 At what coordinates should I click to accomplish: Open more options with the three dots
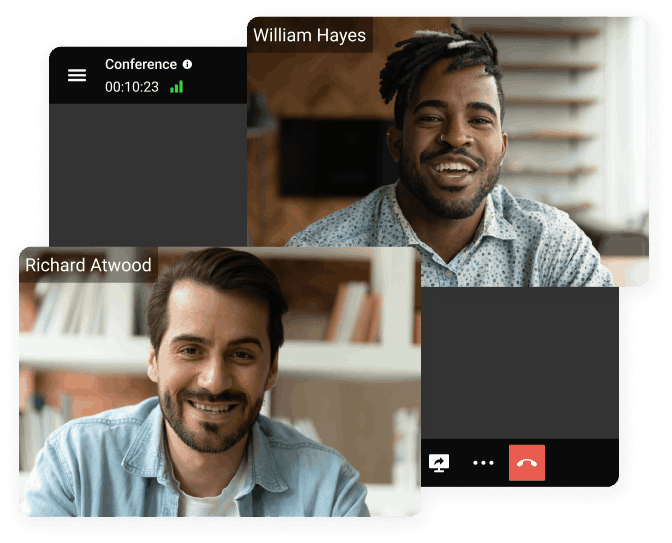[x=483, y=463]
